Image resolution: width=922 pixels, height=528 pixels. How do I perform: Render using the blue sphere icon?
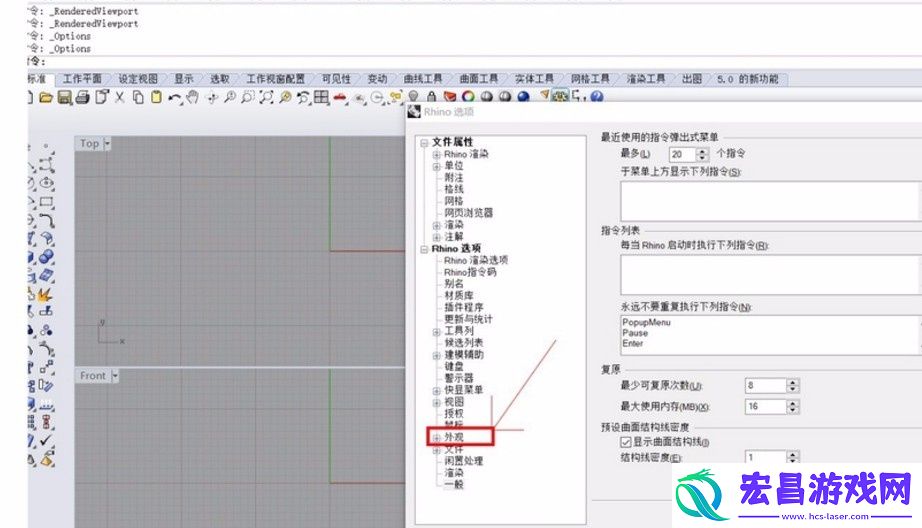point(523,96)
